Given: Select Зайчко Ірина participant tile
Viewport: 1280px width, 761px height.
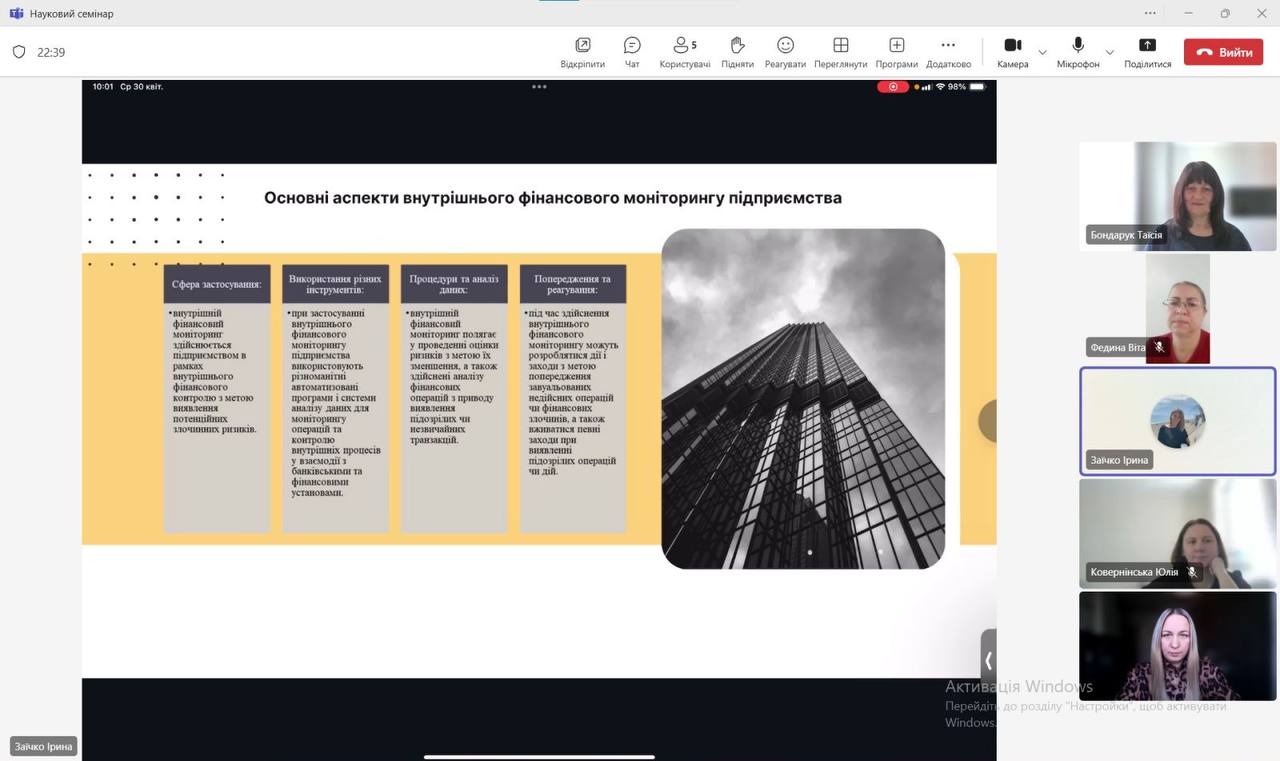Looking at the screenshot, I should point(1177,421).
